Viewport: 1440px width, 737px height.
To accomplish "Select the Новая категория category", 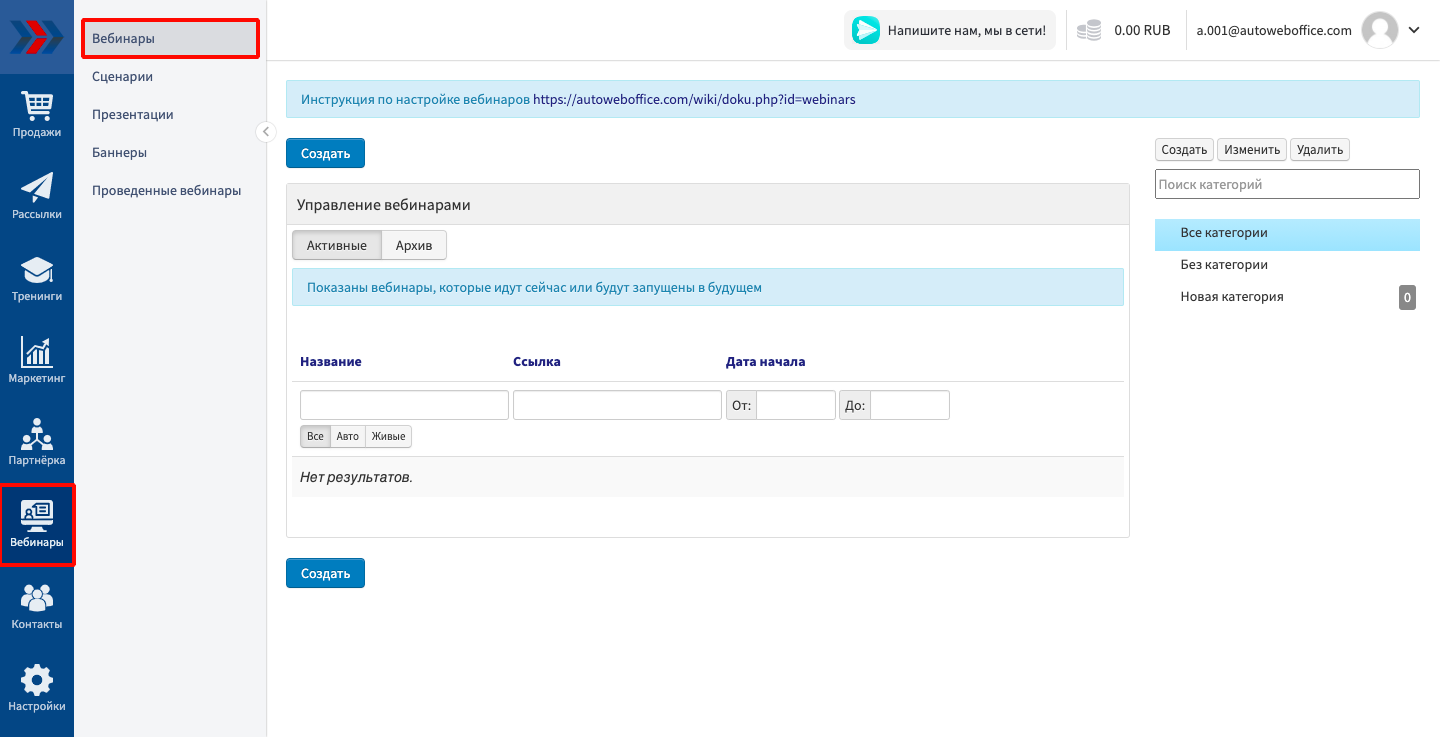I will click(1231, 297).
